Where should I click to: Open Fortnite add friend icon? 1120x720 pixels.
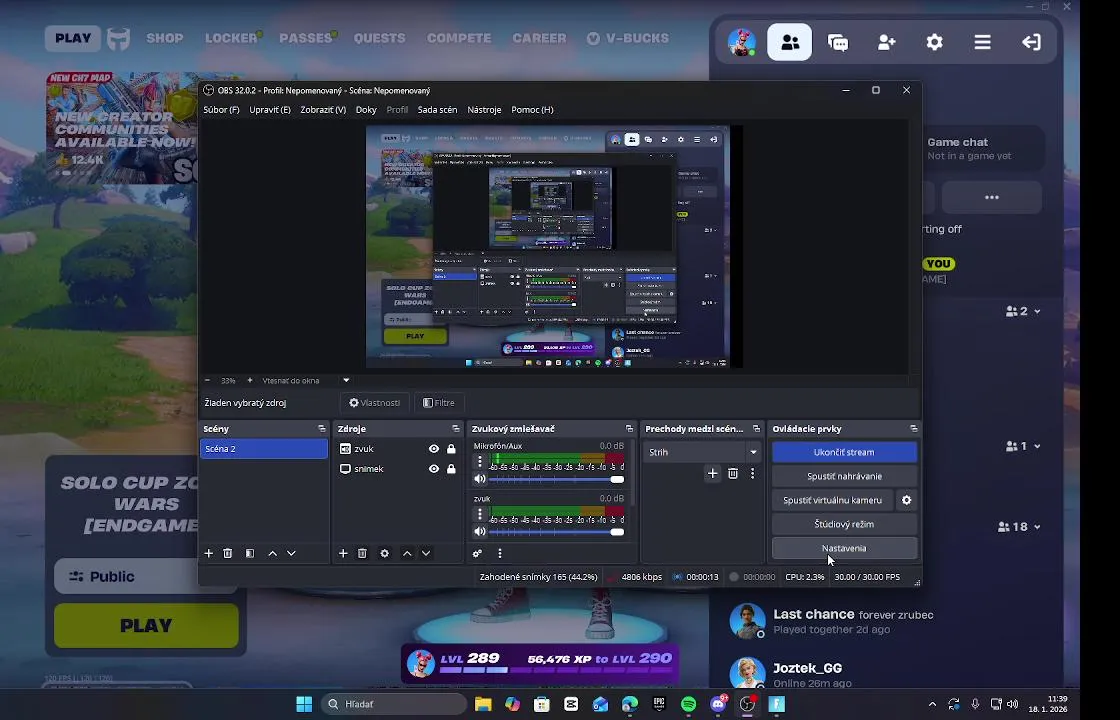click(886, 42)
